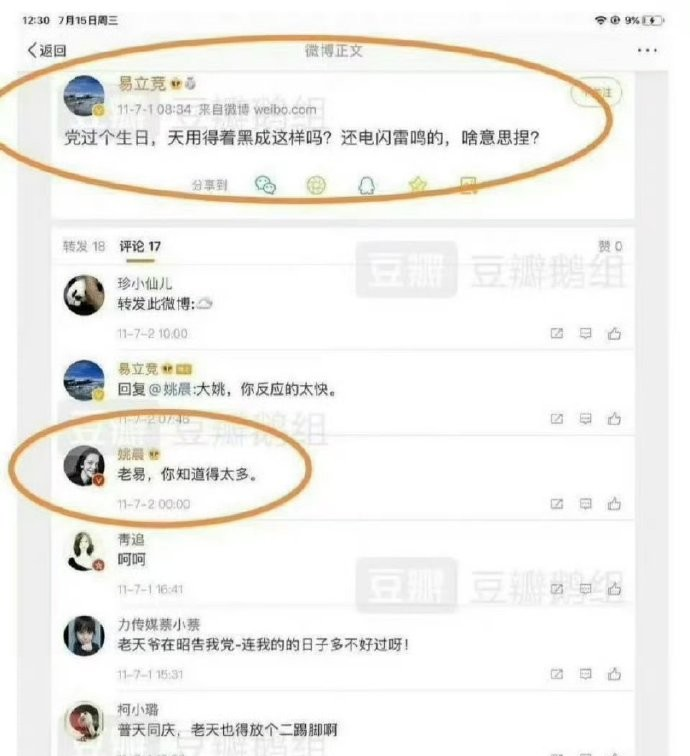Screen dimensions: 690x756
Task: Reply to 姚晨's comment via comment icon
Action: 585,504
